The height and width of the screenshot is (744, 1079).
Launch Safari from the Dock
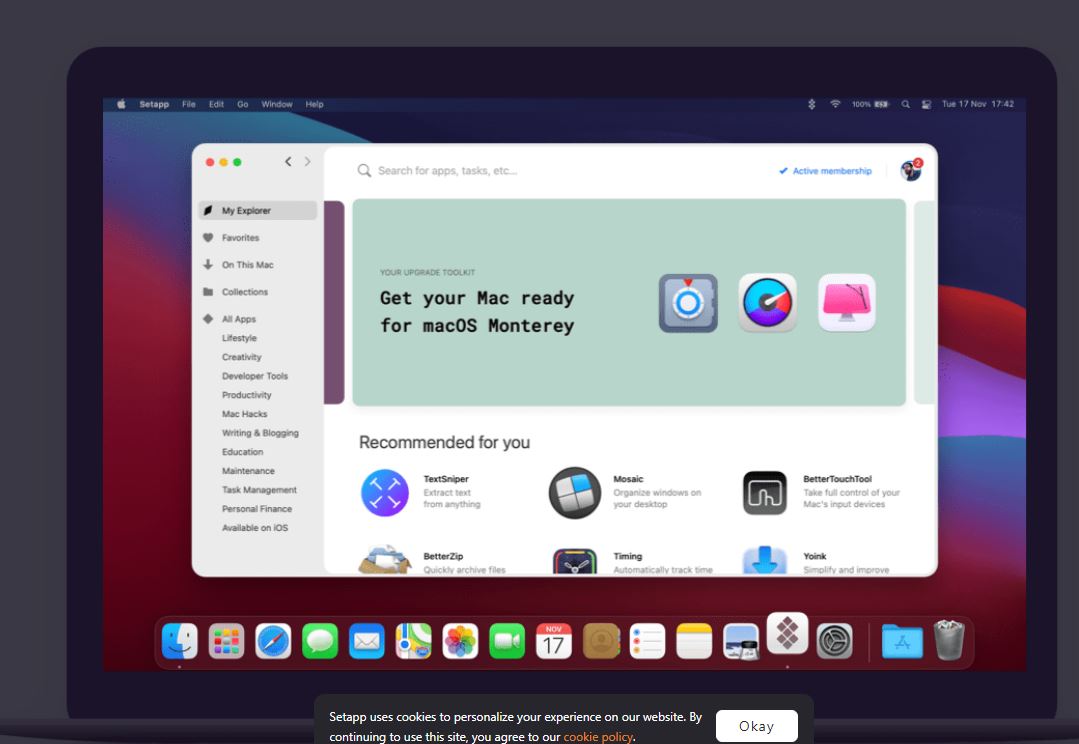click(273, 641)
